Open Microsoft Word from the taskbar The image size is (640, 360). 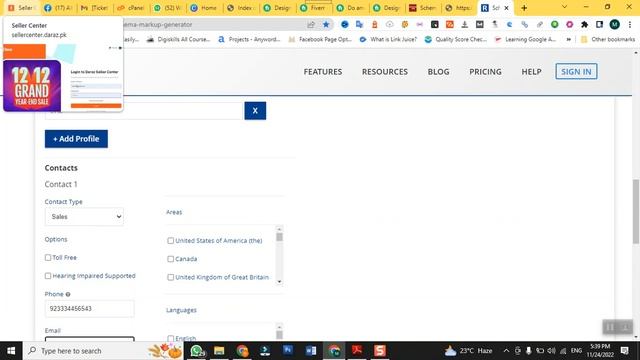pyautogui.click(x=311, y=351)
